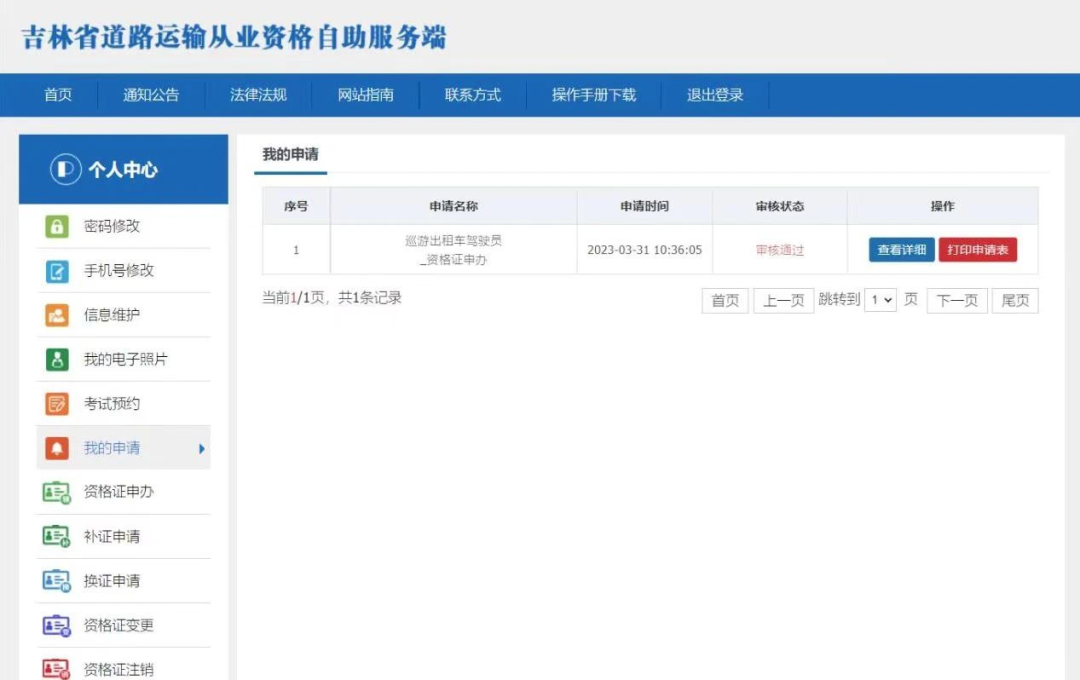
Task: Click the lock icon for 密码修改
Action: (57, 226)
